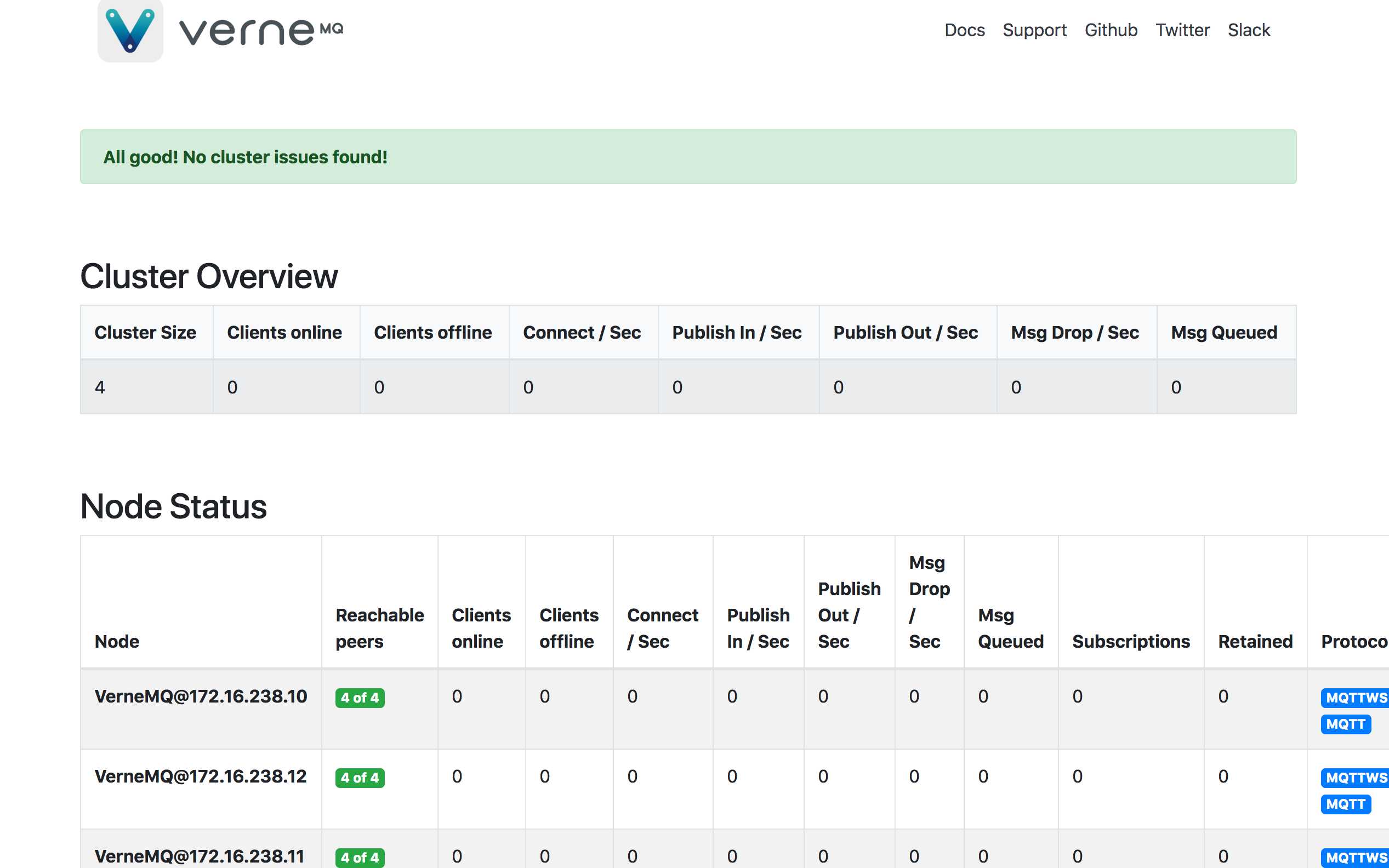Click the '4 of 4' reachable peers badge on node .12
Viewport: 1389px width, 868px height.
coord(361,777)
